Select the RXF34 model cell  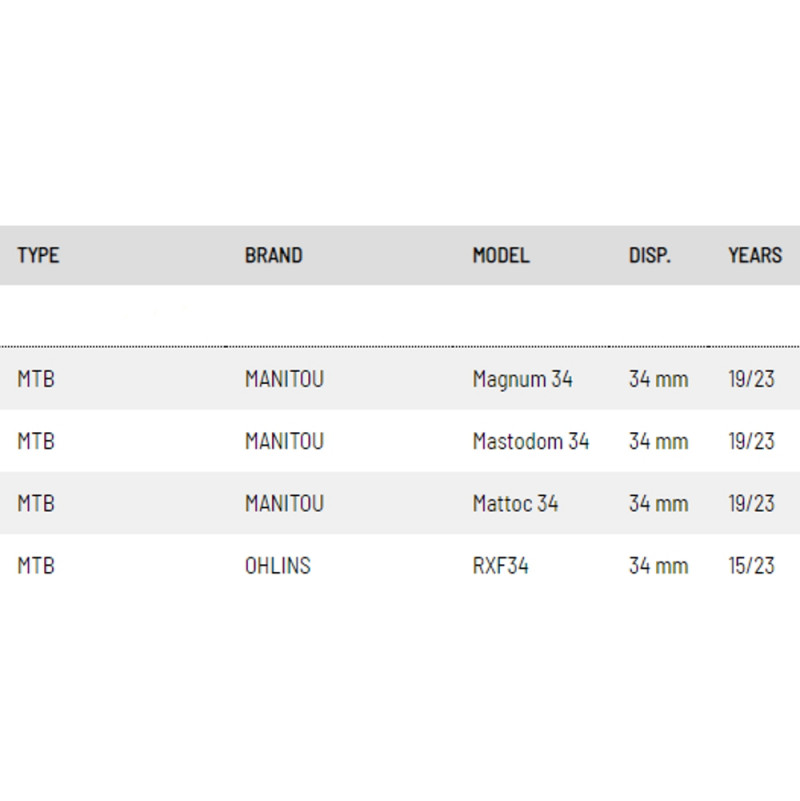[x=500, y=565]
